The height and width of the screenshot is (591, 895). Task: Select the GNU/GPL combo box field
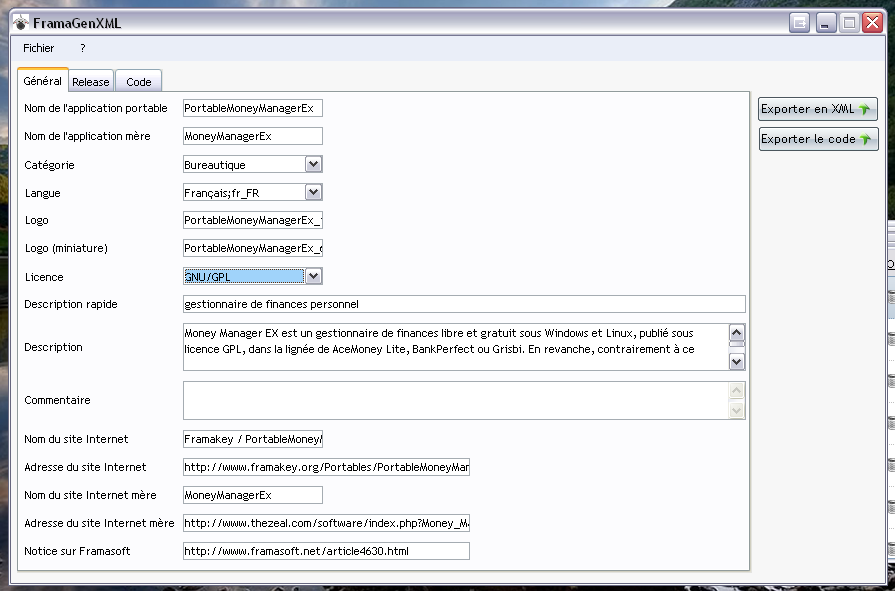coord(253,276)
